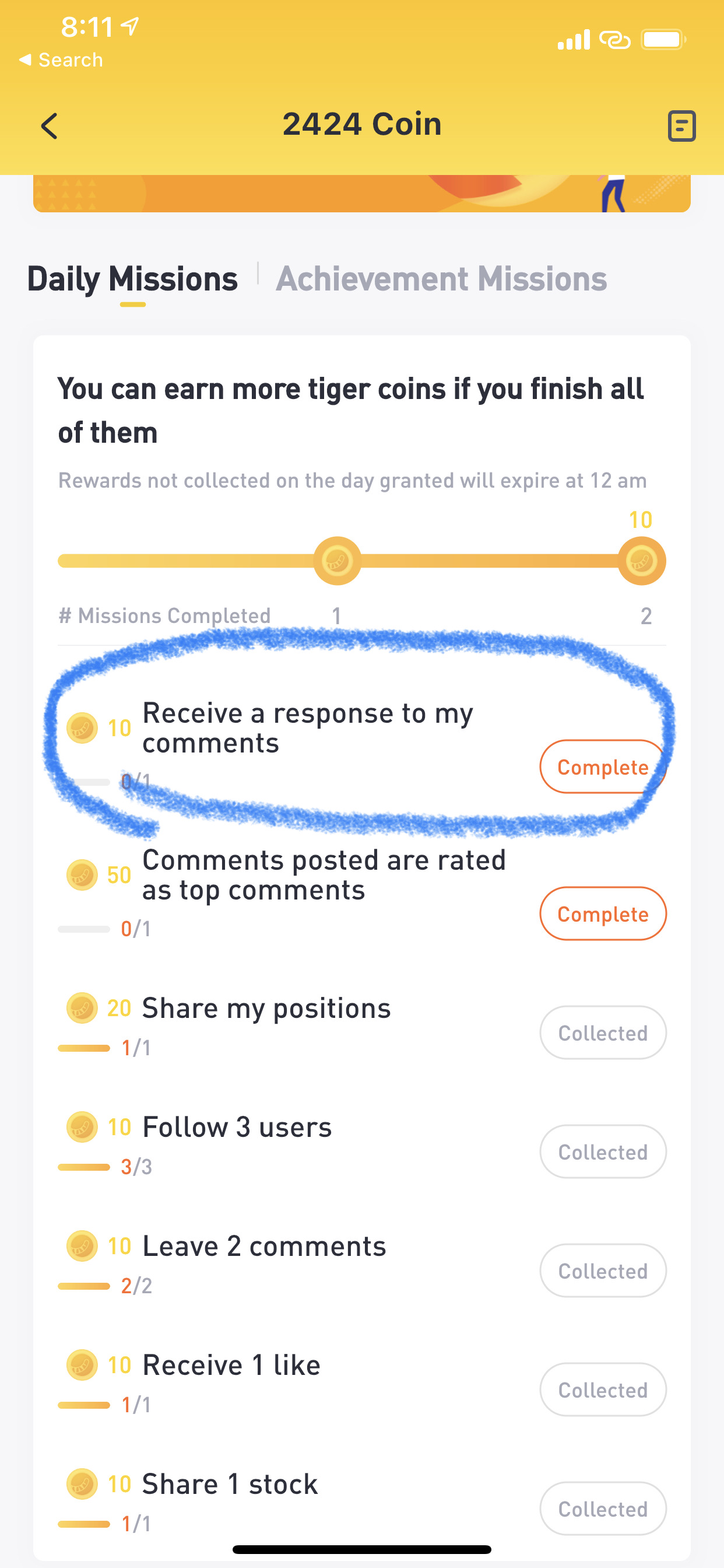Tap Collected button for Receive 1 like
The image size is (724, 1568).
tap(603, 1389)
